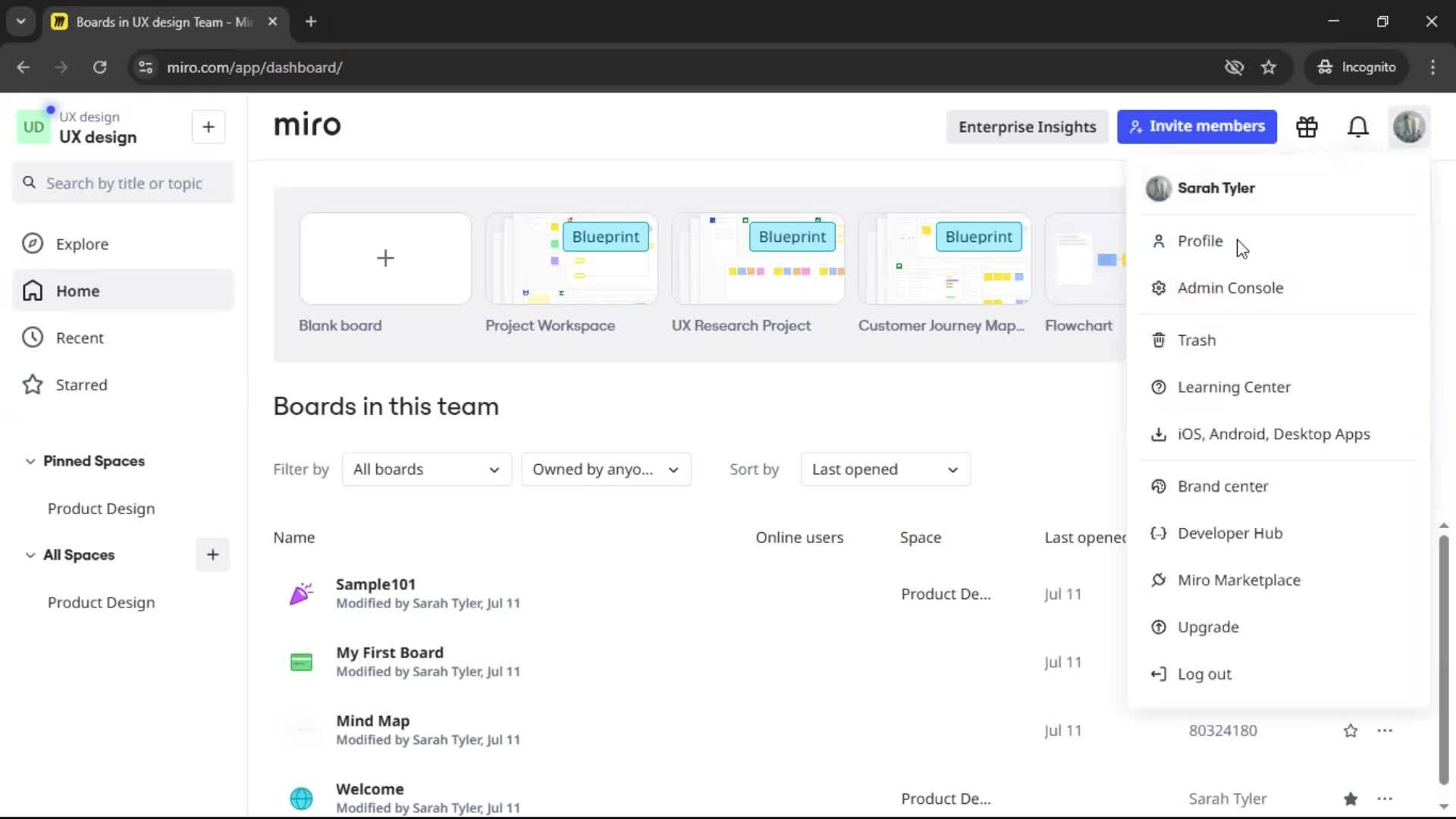Collapse the Pinned Spaces section
Viewport: 1456px width, 819px height.
coord(30,461)
